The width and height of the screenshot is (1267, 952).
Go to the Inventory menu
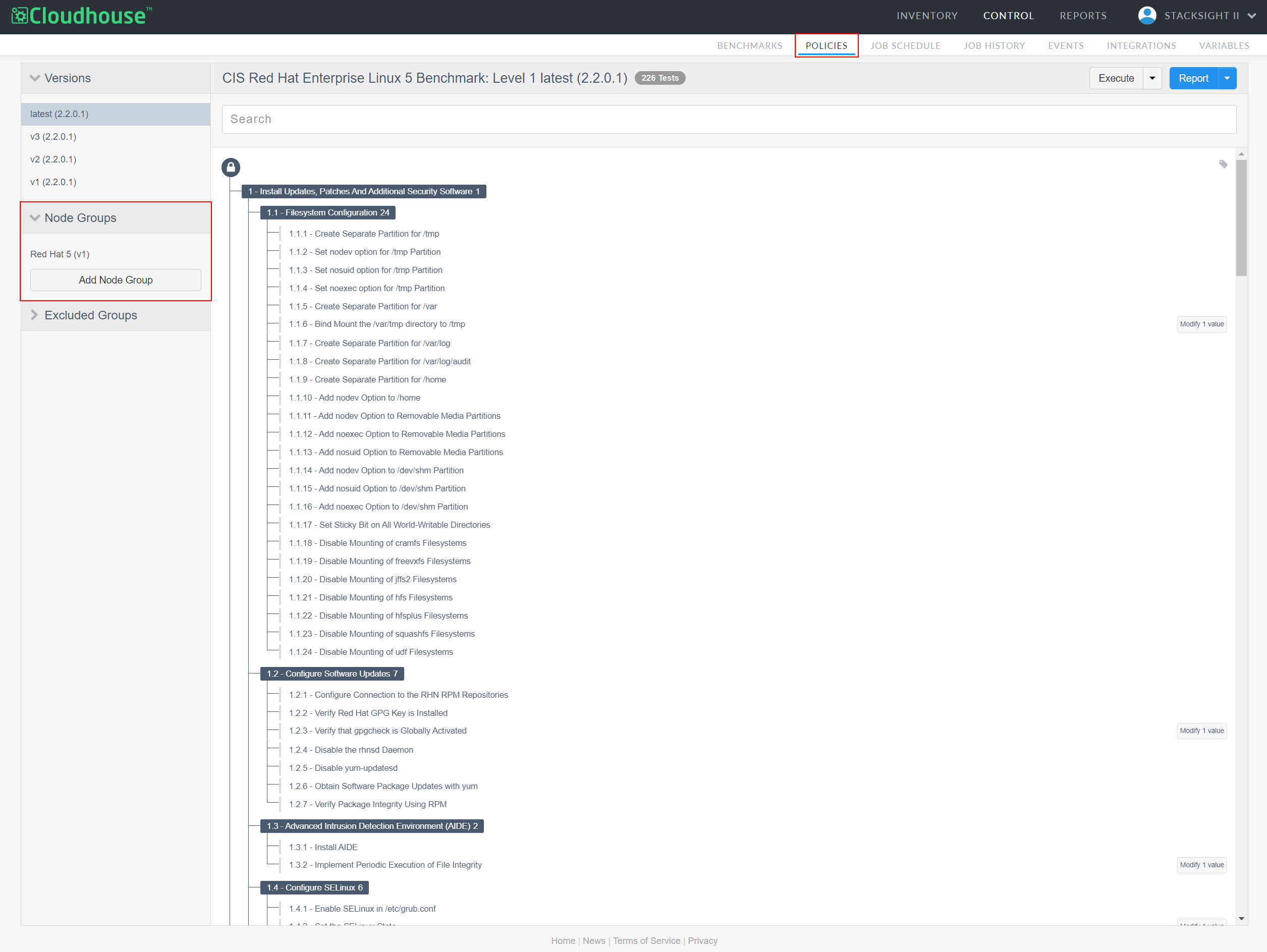927,16
